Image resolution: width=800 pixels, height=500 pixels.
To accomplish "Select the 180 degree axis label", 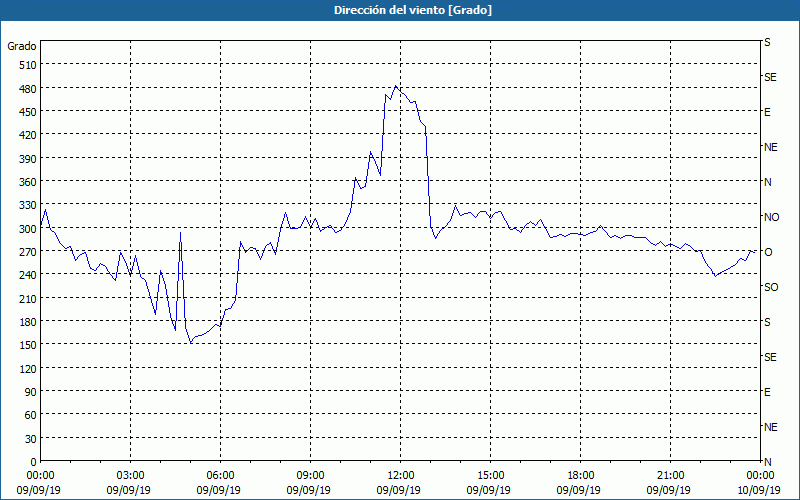I will point(28,322).
